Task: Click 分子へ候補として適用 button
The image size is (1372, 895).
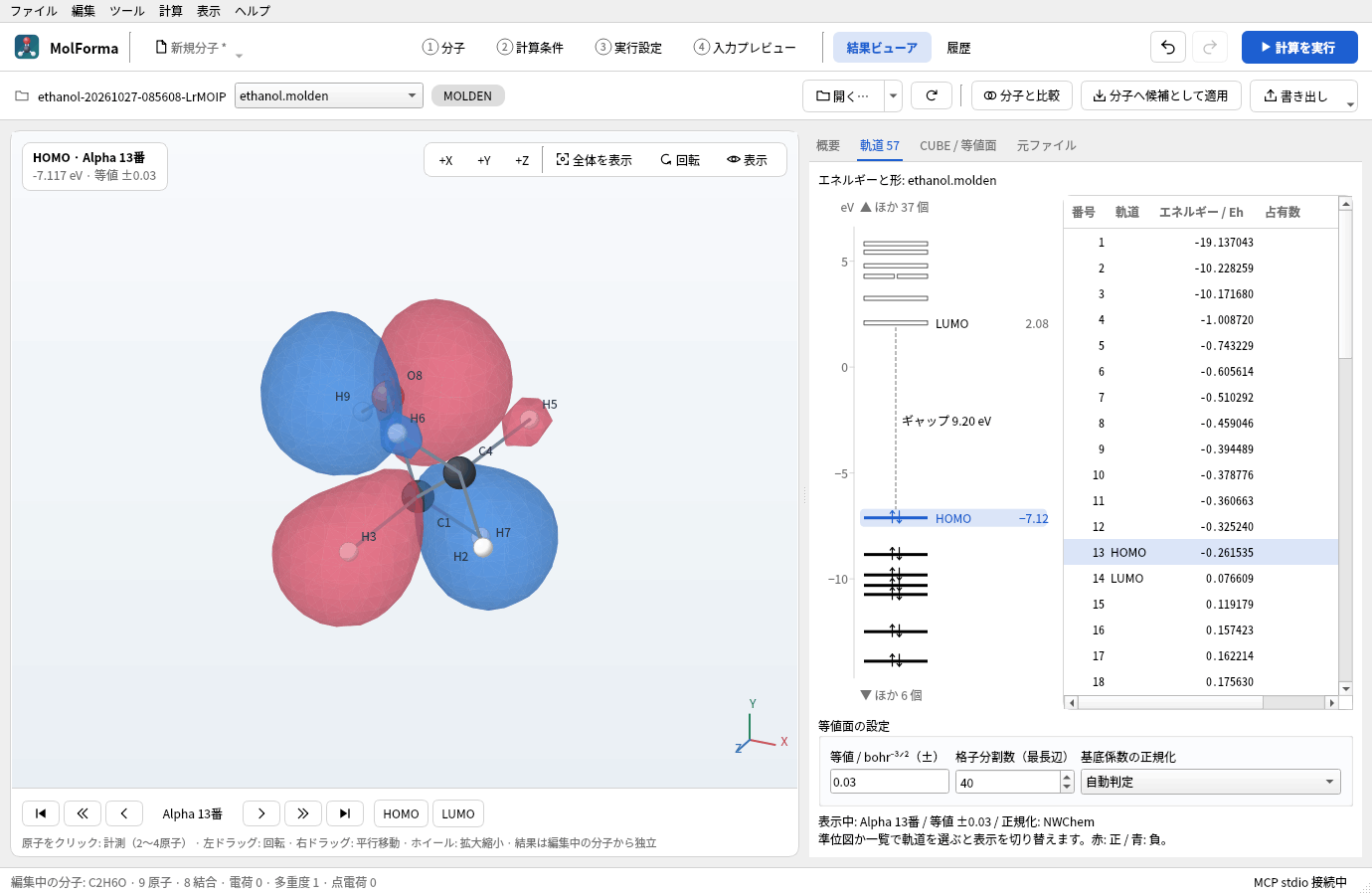Action: [1161, 95]
